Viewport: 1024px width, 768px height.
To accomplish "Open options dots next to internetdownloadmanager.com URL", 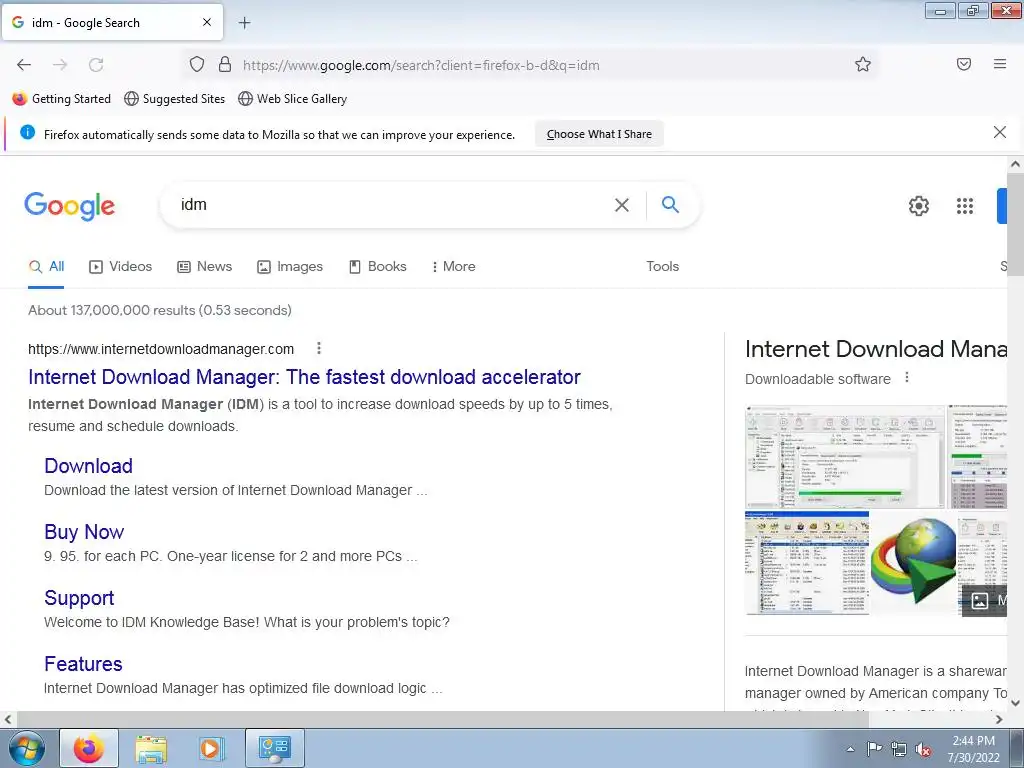I will [319, 349].
